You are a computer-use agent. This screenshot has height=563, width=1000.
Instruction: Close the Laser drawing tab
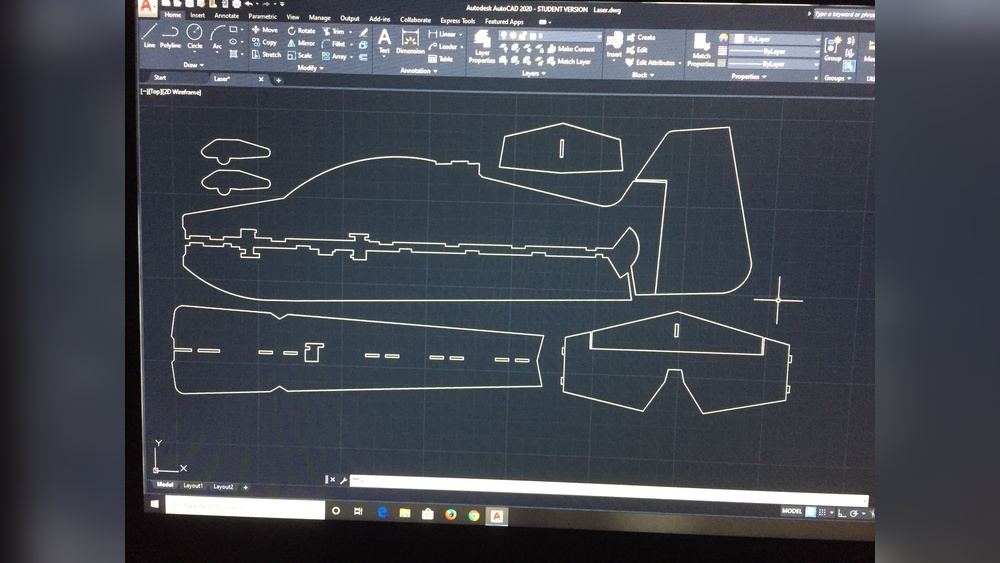261,79
